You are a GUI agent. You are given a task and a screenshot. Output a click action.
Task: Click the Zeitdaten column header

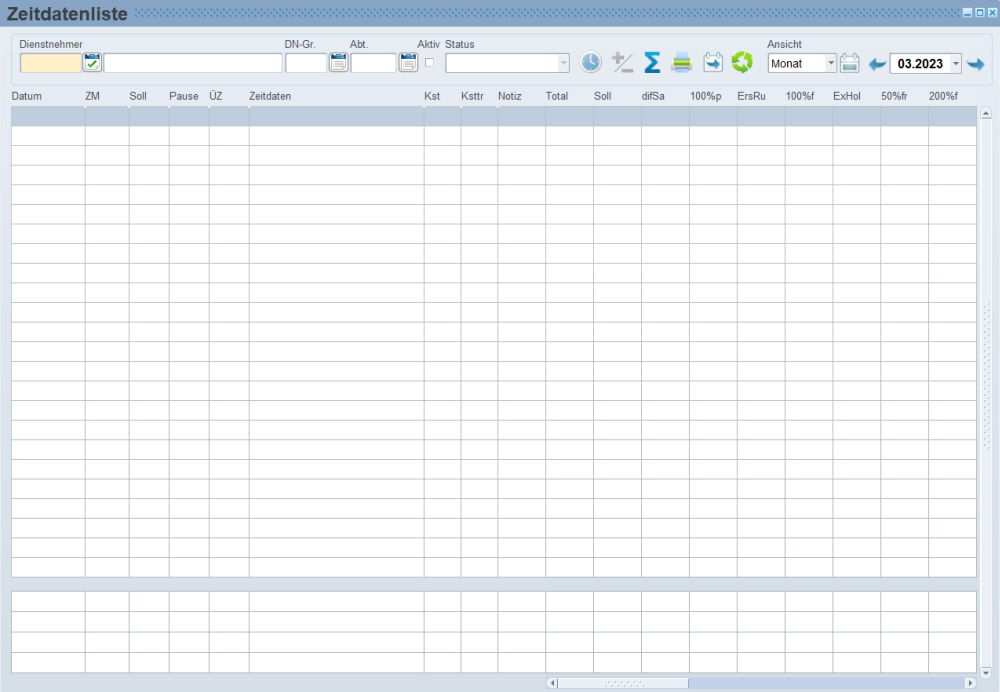270,96
